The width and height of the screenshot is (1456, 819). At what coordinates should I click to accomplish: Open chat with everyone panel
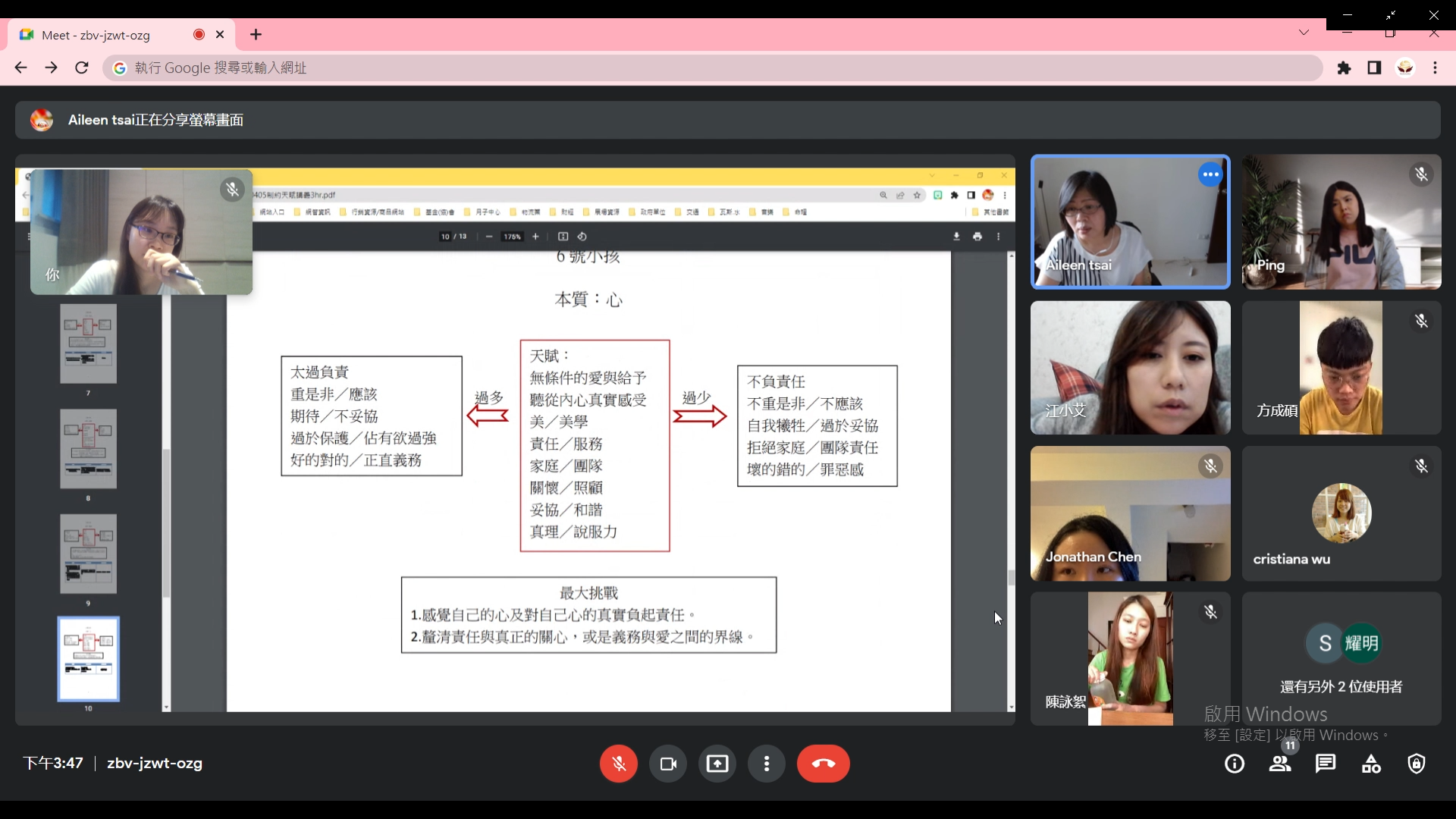tap(1326, 764)
